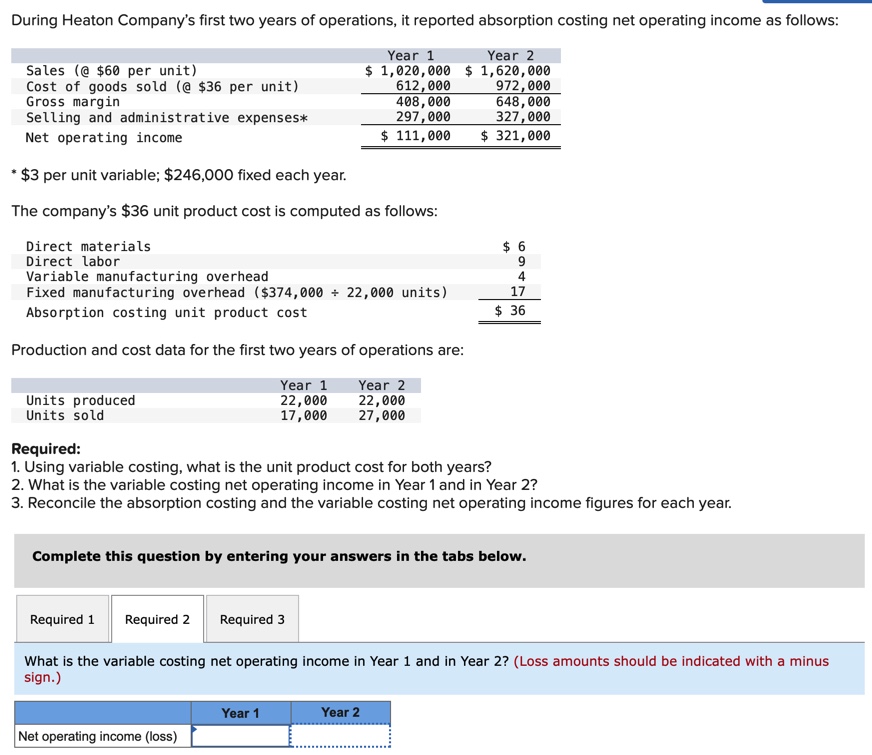Select the Sales row in the income statement
The width and height of the screenshot is (872, 755).
[110, 71]
